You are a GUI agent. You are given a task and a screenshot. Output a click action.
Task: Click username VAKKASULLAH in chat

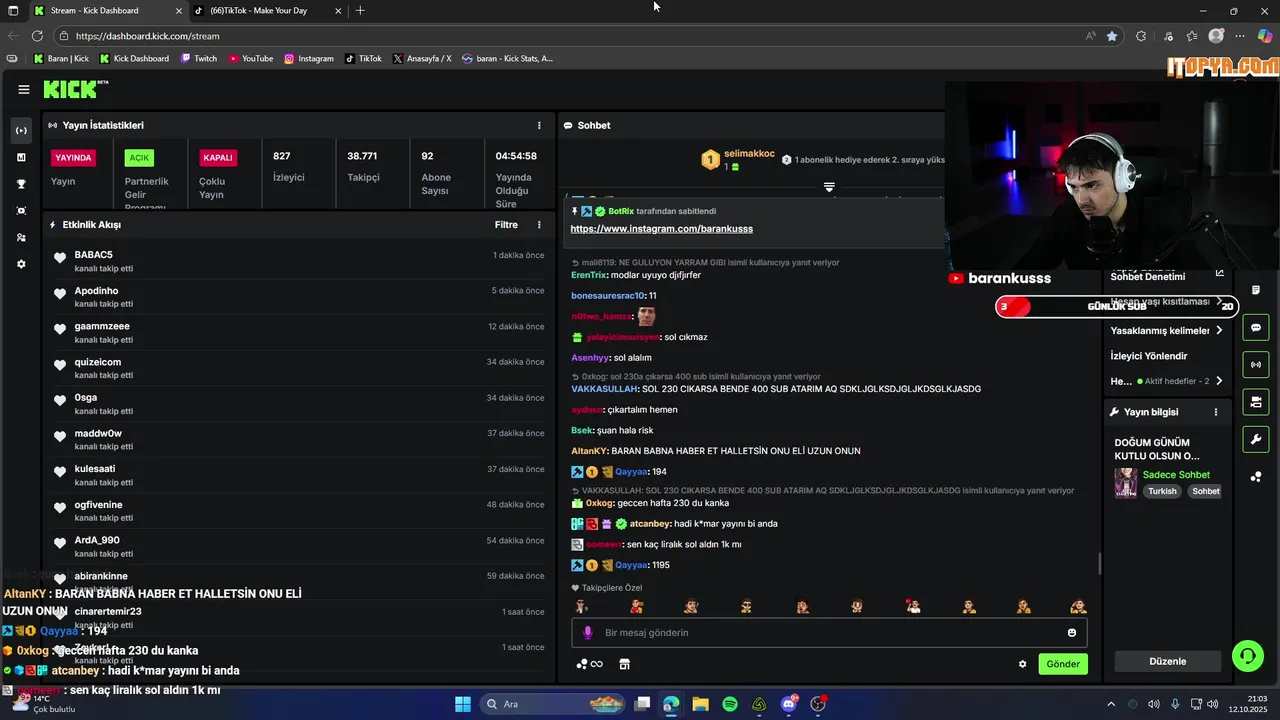tap(604, 389)
